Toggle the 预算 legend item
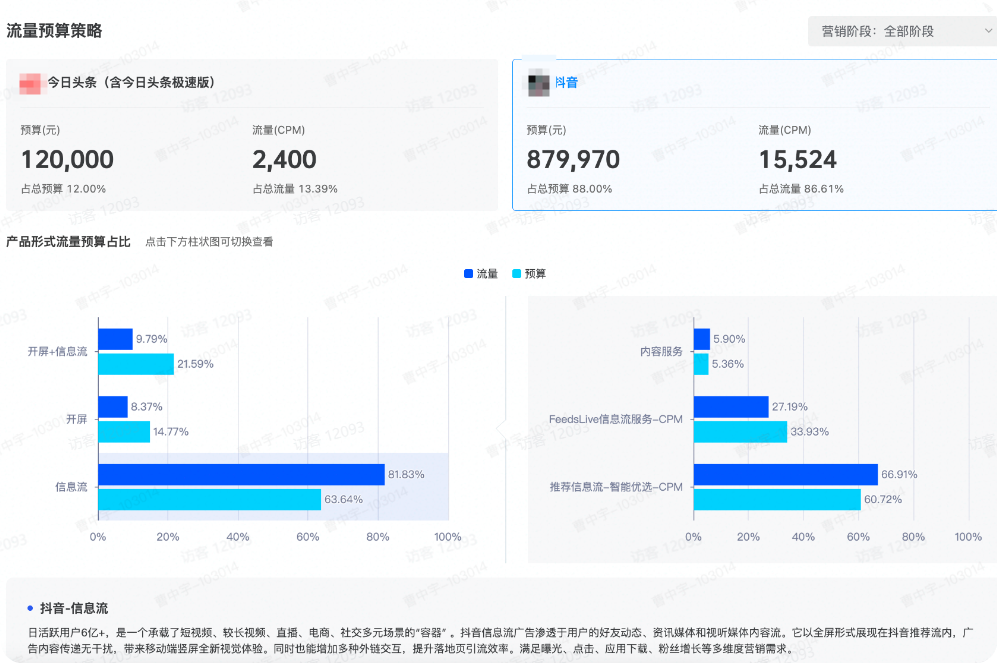The width and height of the screenshot is (997, 663). tap(529, 273)
